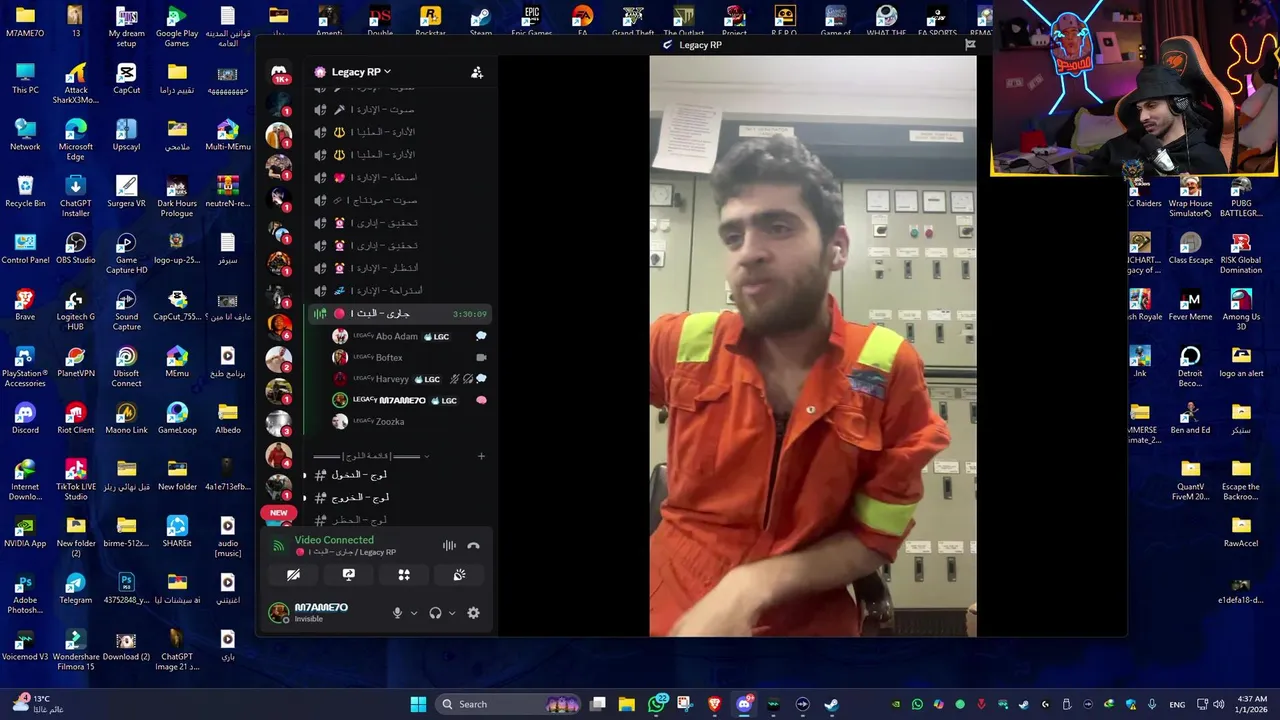
Task: Click the taskbar Search box
Action: click(509, 704)
